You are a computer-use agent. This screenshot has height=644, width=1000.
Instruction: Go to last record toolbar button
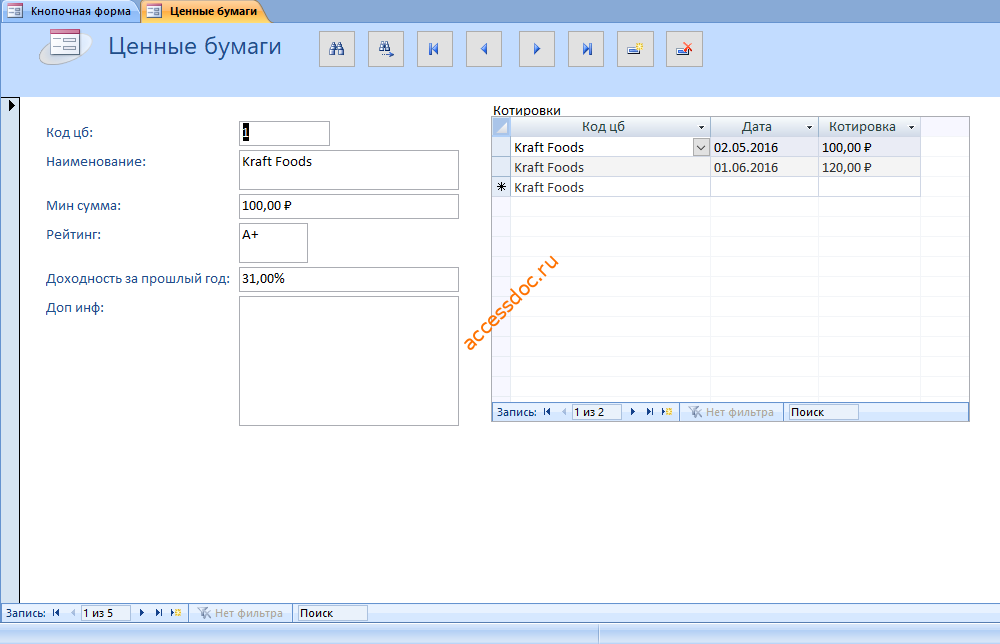[x=586, y=49]
